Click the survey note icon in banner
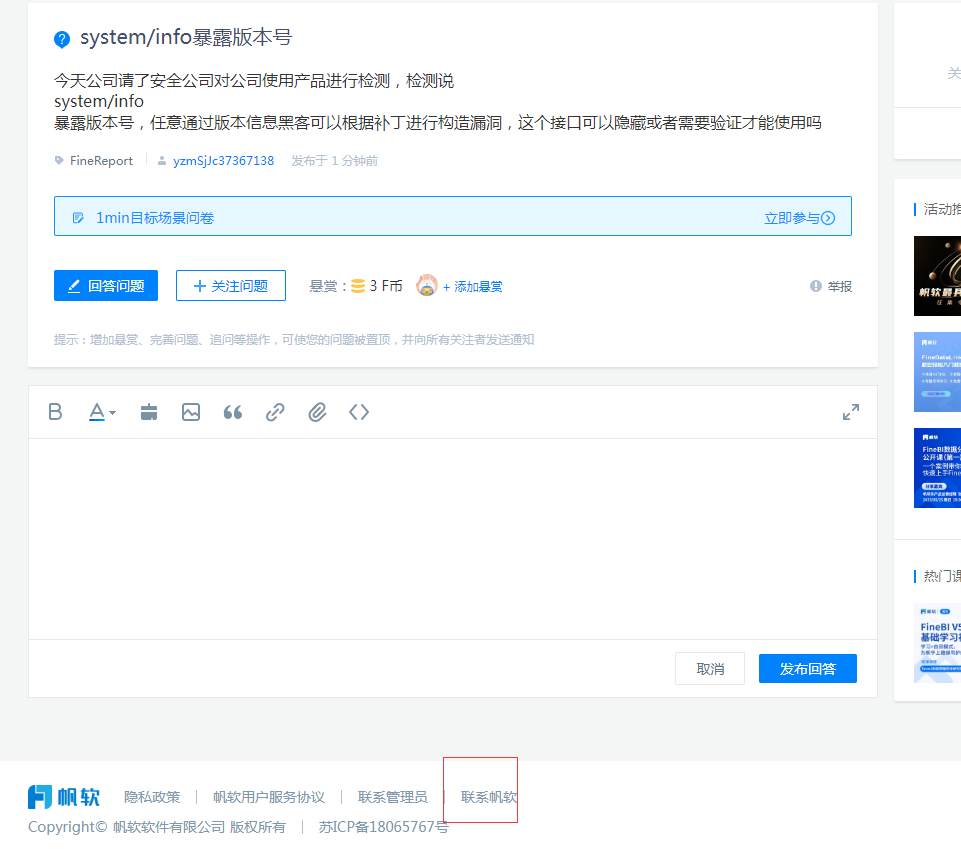The height and width of the screenshot is (849, 961). click(x=78, y=218)
